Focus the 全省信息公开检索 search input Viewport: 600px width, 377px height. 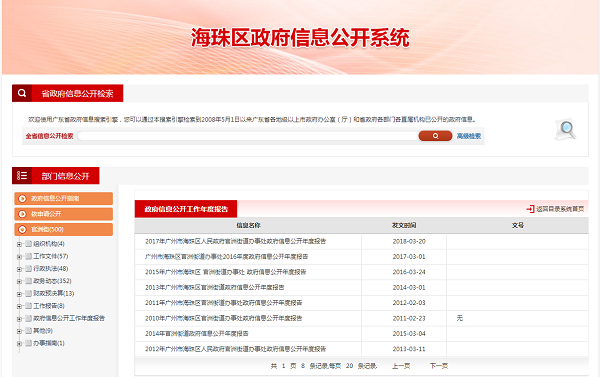click(248, 136)
